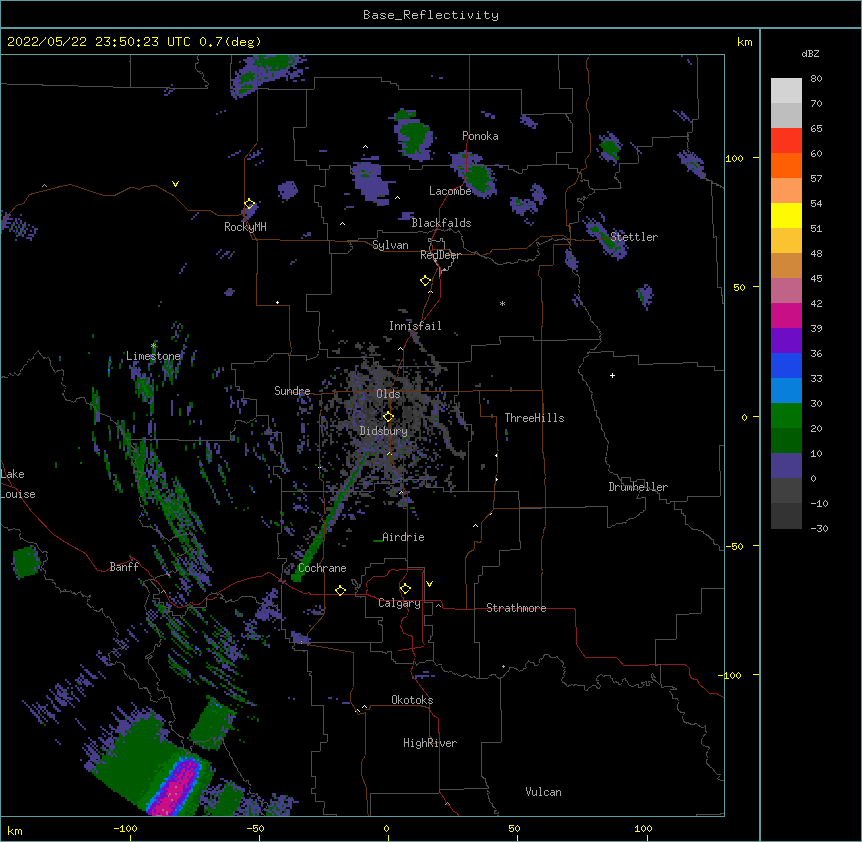Click the Lacombe city label

pyautogui.click(x=450, y=191)
